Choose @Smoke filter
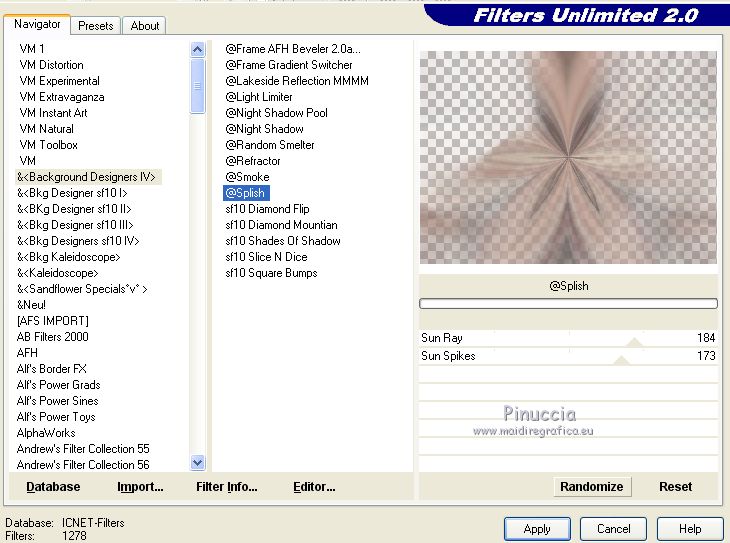 point(247,177)
